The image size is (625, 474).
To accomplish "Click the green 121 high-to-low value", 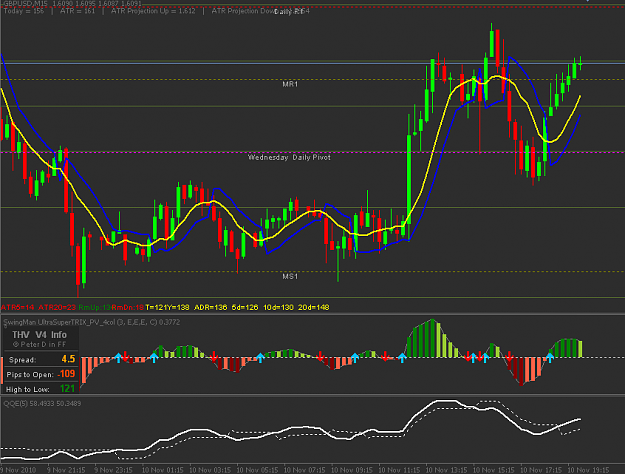I will tap(67, 389).
